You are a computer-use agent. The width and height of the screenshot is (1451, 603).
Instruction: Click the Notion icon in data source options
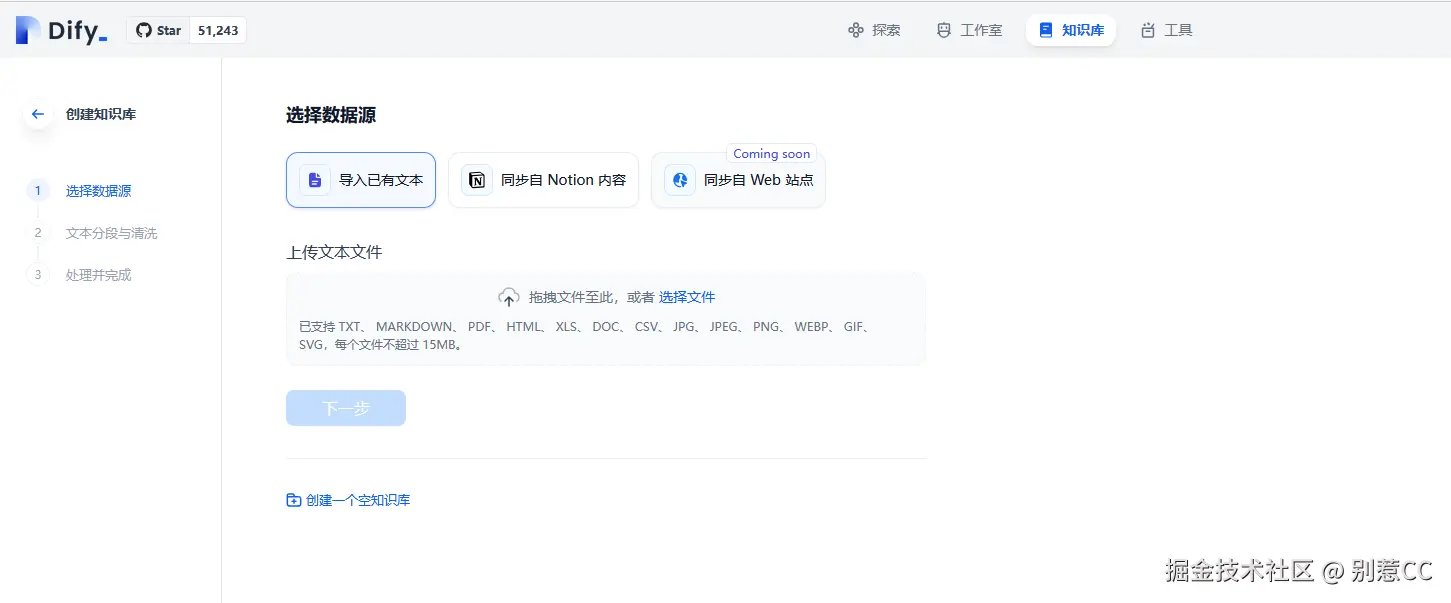pos(476,179)
